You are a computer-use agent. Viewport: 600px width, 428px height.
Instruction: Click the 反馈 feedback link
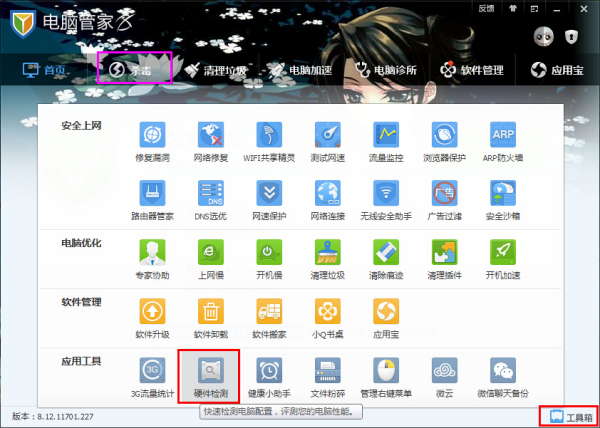click(x=486, y=9)
